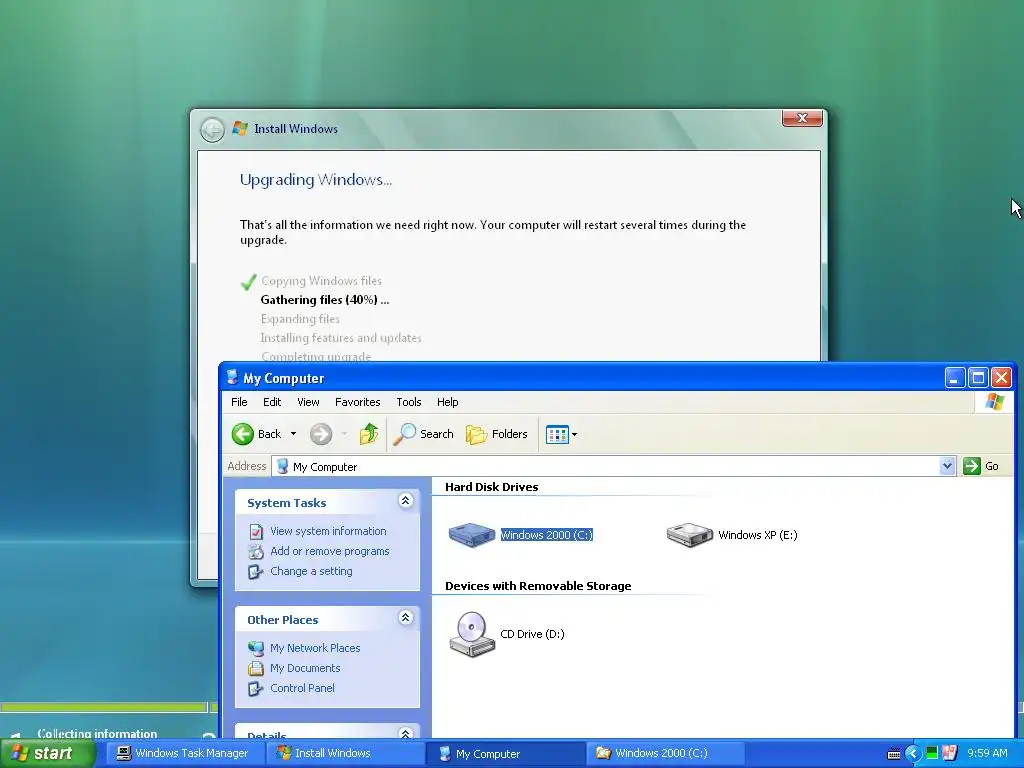Viewport: 1024px width, 768px height.
Task: Click the Control Panel icon in Other Places
Action: [256, 689]
